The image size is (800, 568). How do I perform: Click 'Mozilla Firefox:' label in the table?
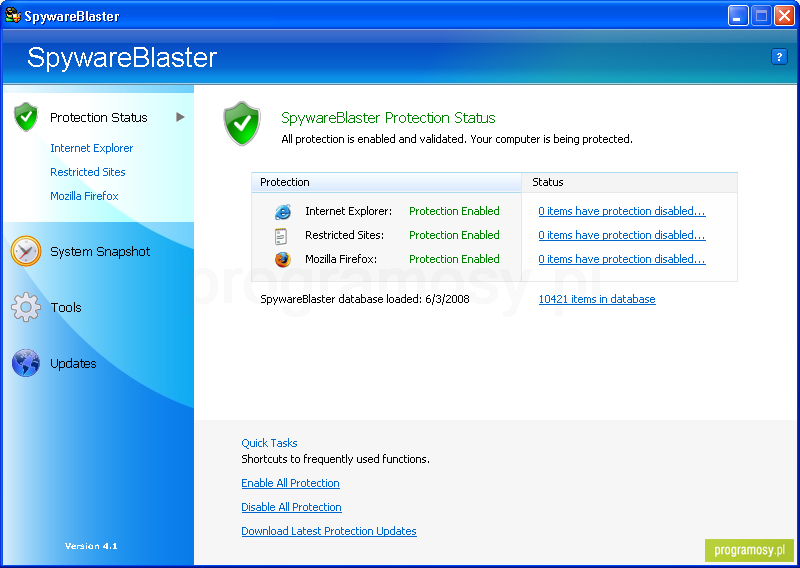341,259
